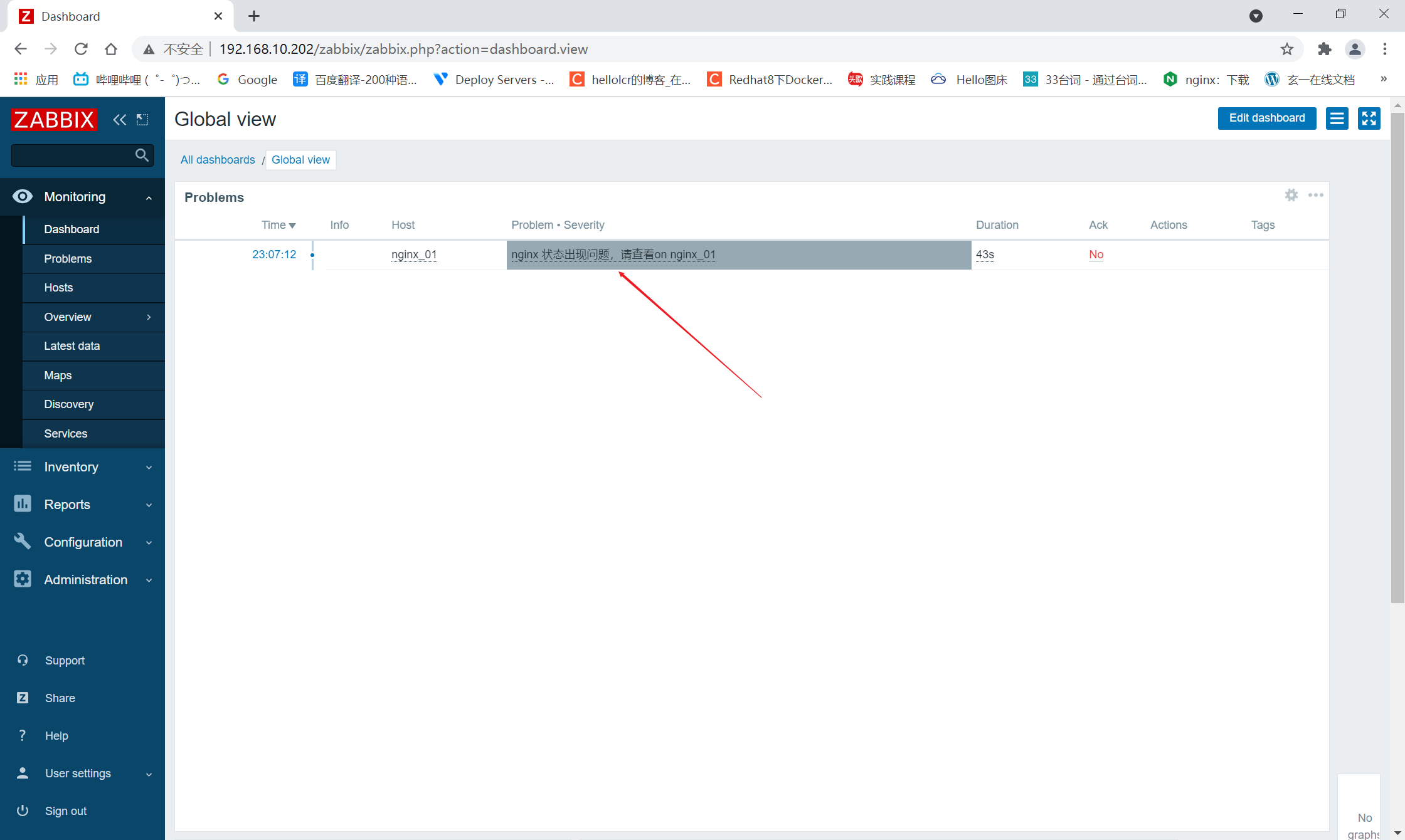Click nginx_01 host link
Viewport: 1405px width, 840px height.
click(414, 254)
